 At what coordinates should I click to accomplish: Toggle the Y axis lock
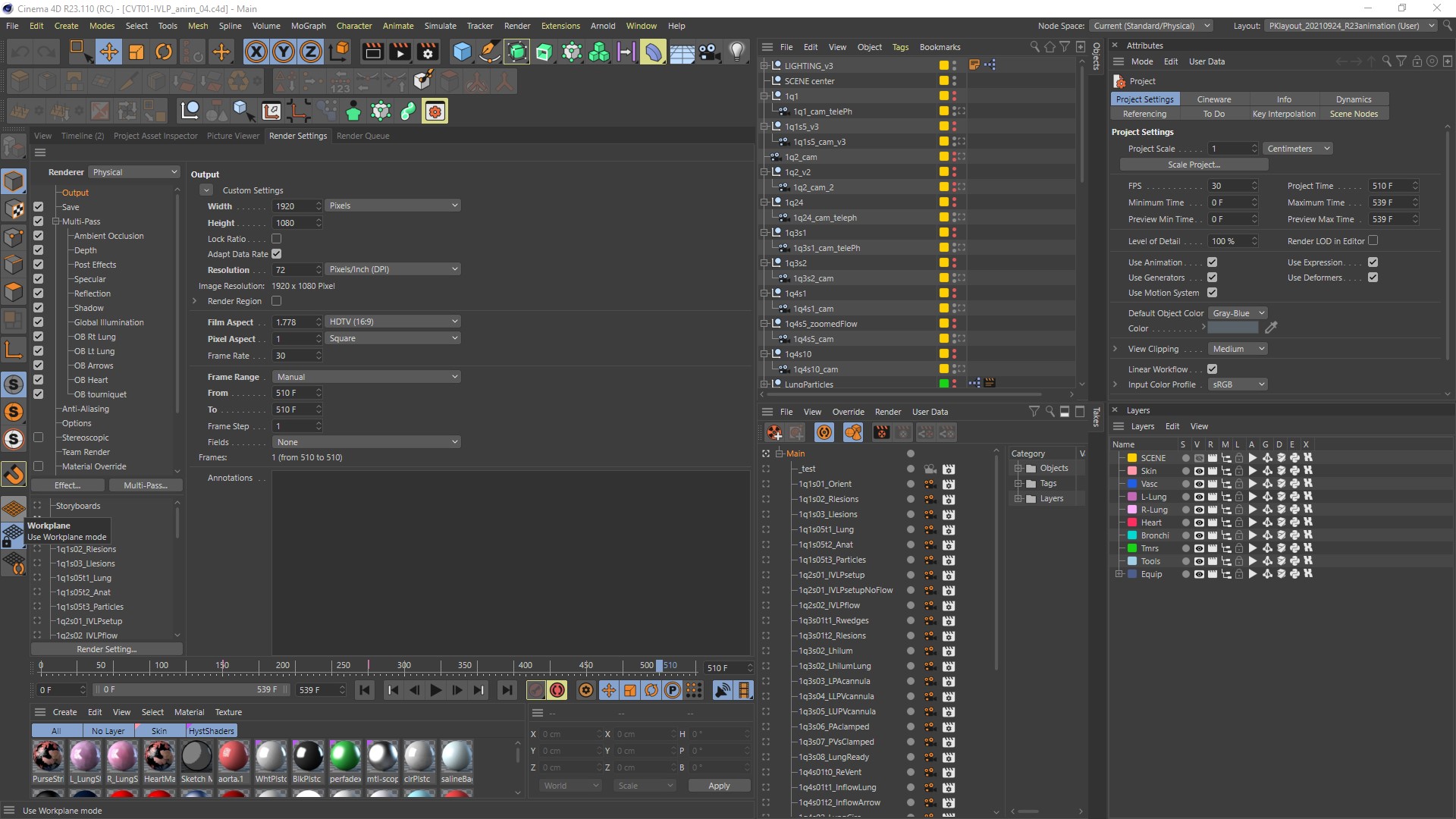click(x=284, y=52)
